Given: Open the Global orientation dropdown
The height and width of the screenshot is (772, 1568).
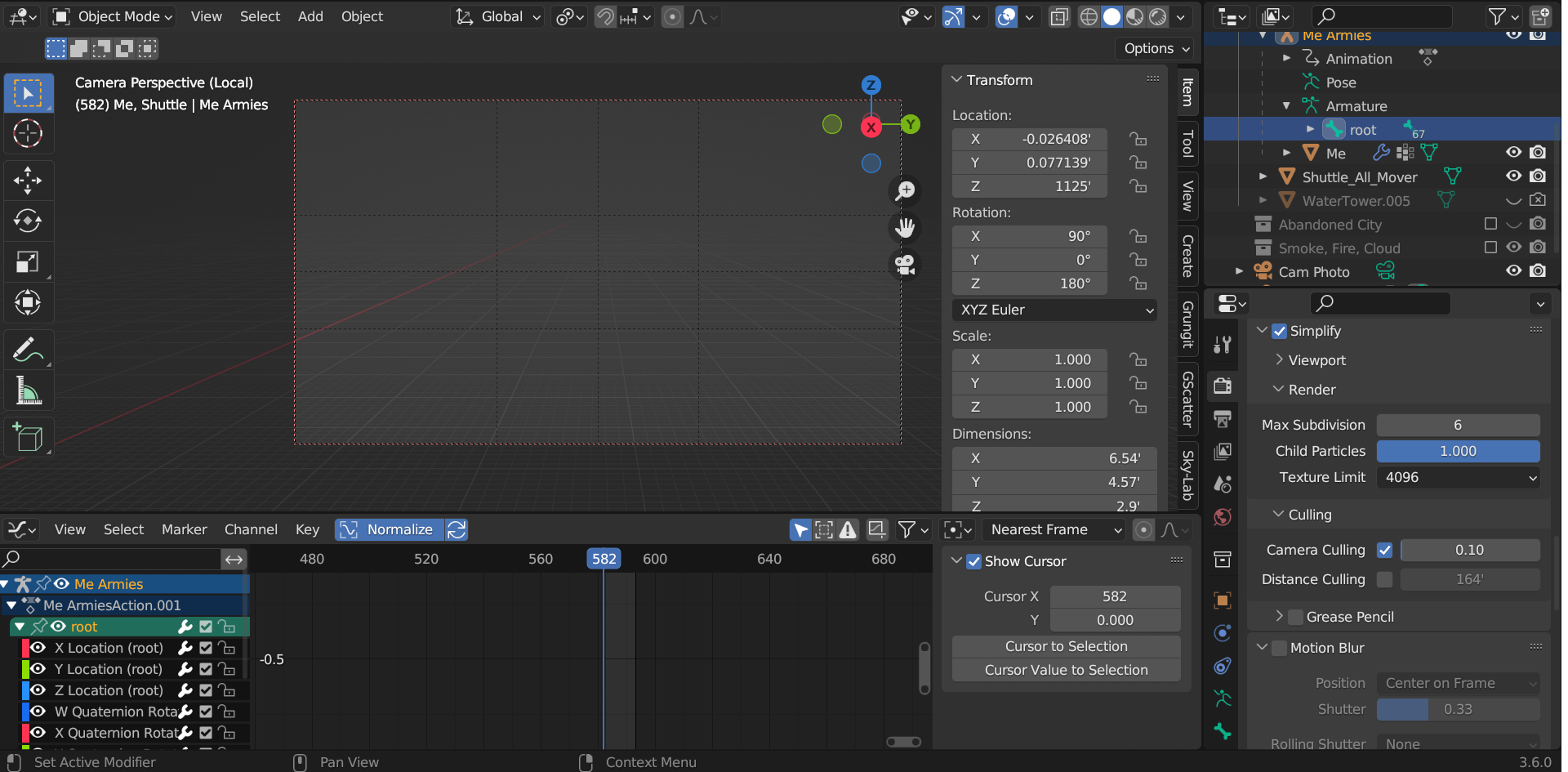Looking at the screenshot, I should click(498, 16).
